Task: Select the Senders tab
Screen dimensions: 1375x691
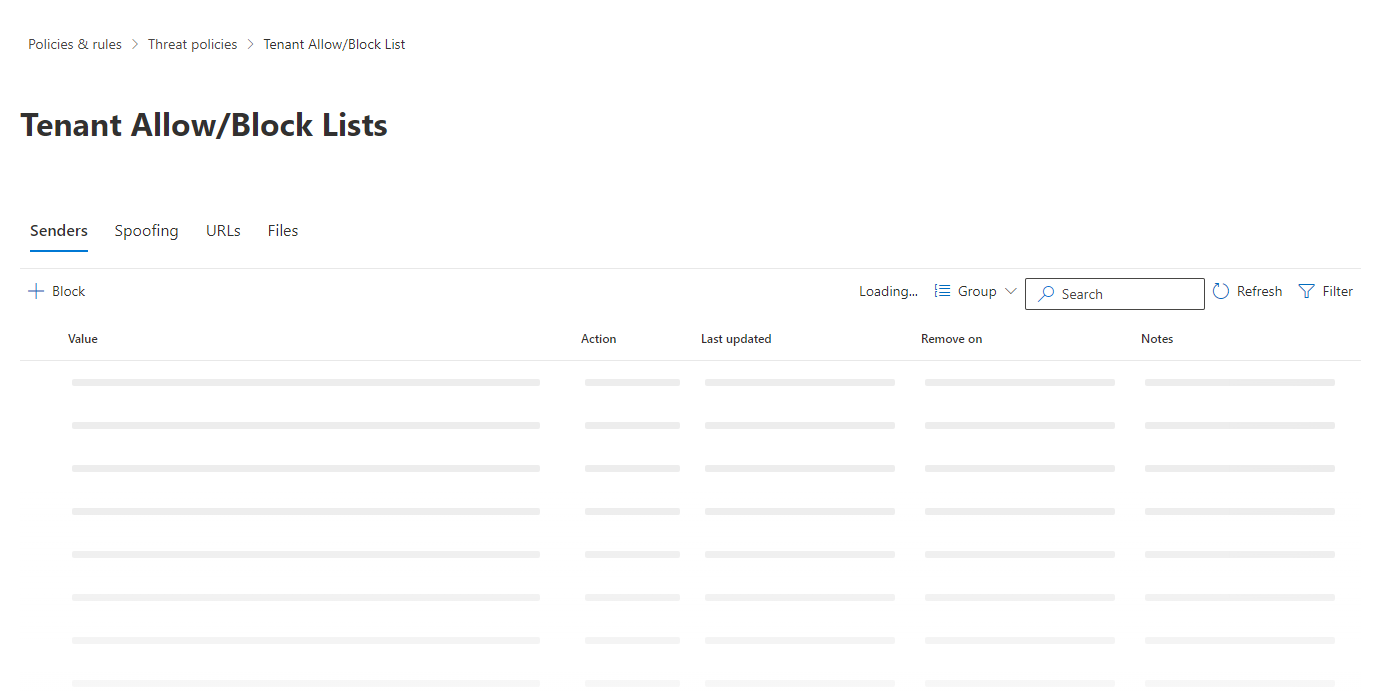Action: point(58,230)
